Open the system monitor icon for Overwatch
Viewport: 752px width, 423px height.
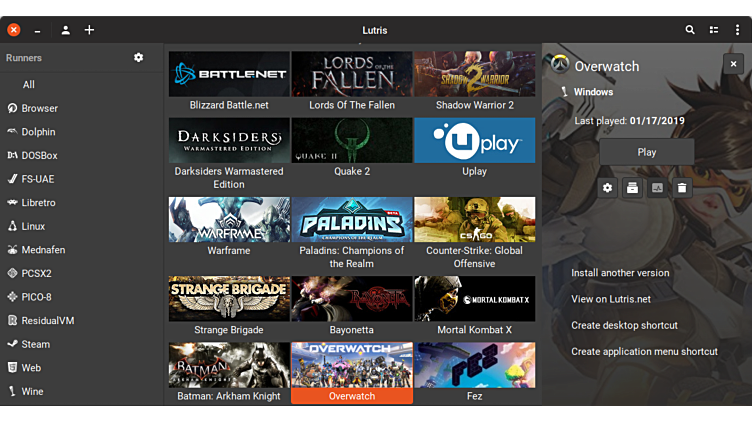[657, 188]
